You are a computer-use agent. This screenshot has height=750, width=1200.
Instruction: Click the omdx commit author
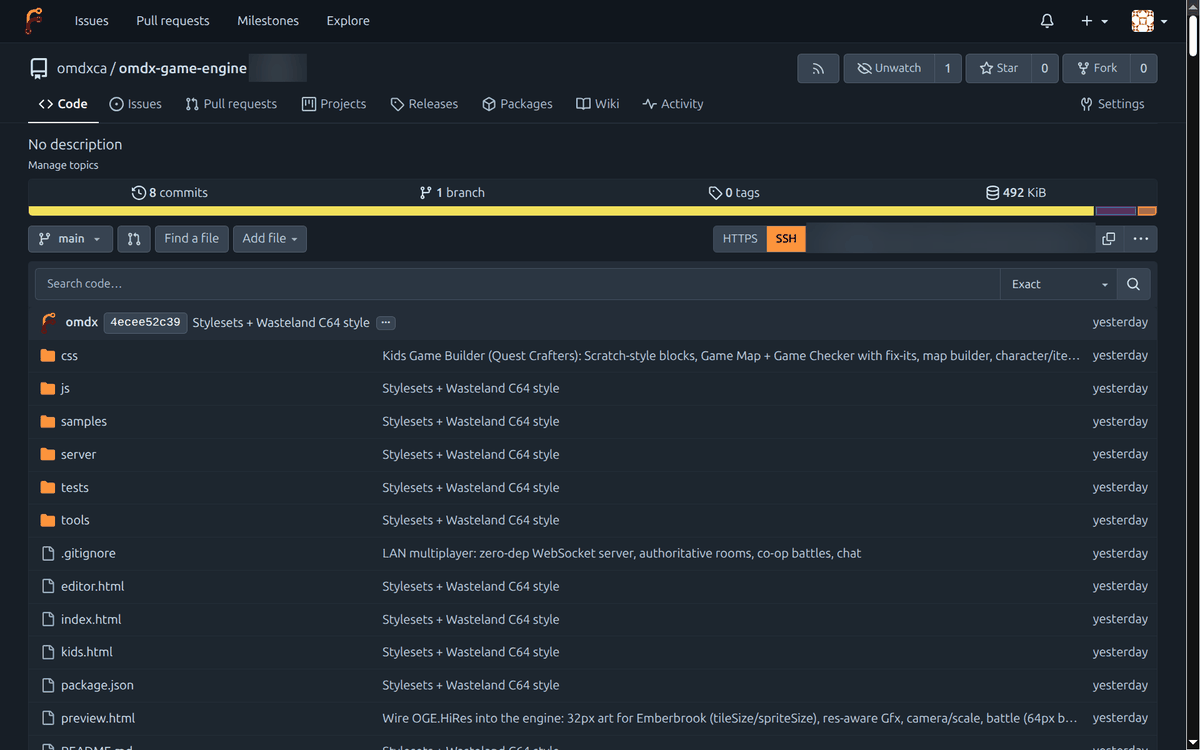[82, 322]
